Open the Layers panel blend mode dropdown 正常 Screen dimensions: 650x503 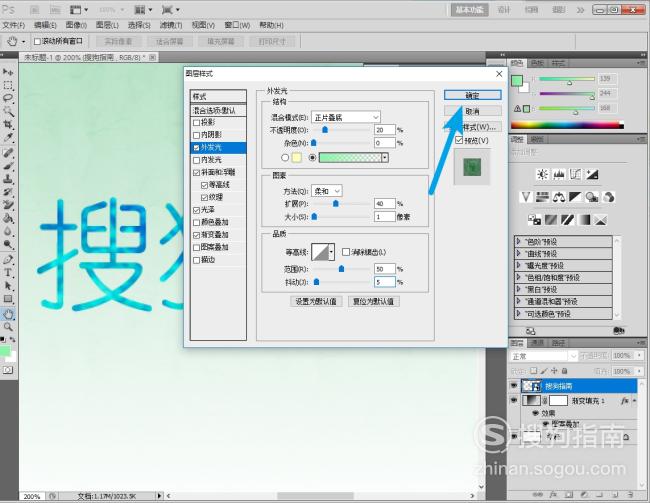pyautogui.click(x=543, y=356)
